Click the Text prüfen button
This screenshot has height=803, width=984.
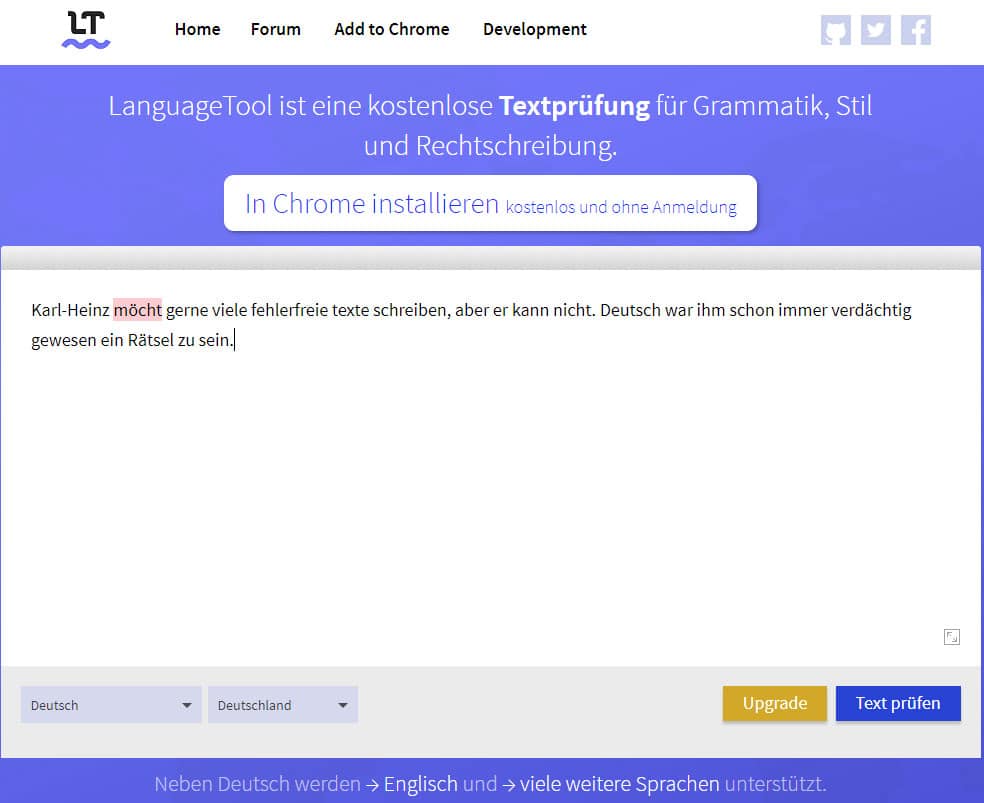[898, 703]
